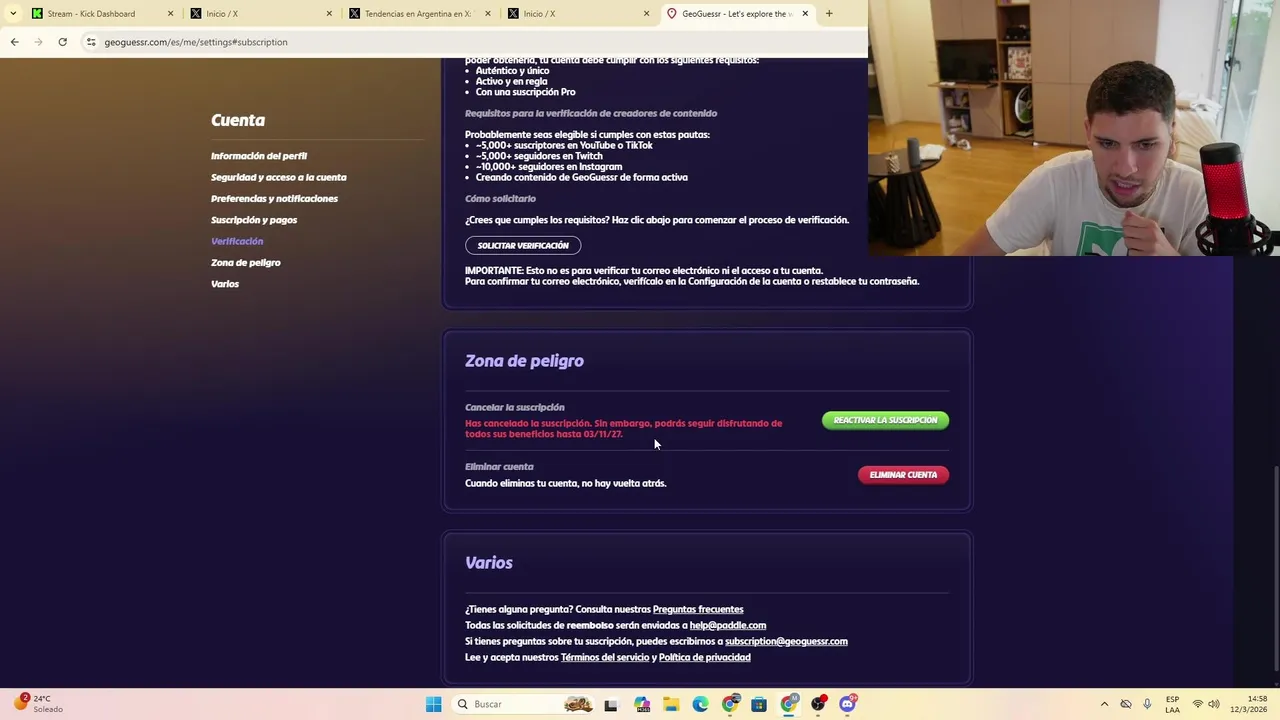
Task: Open File Explorer from taskbar
Action: 671,704
